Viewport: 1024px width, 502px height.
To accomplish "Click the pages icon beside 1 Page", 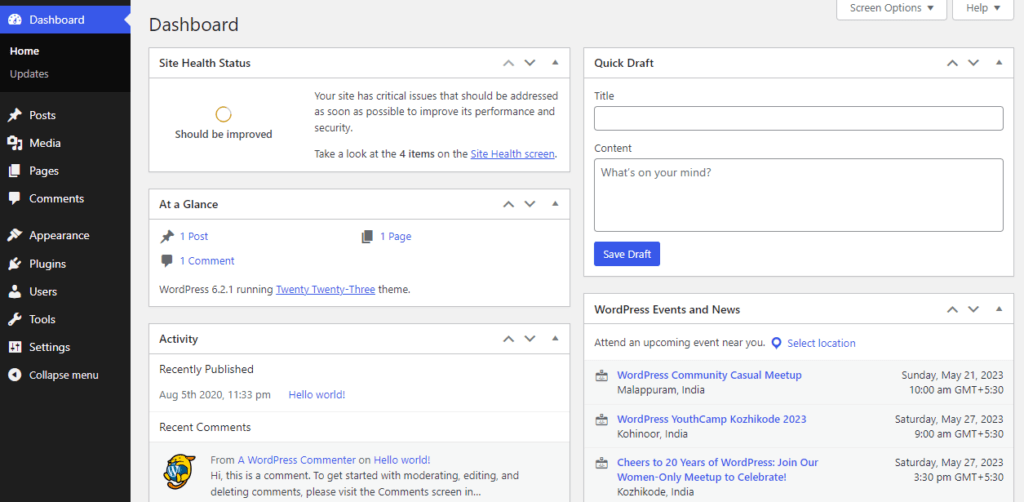I will (x=367, y=236).
